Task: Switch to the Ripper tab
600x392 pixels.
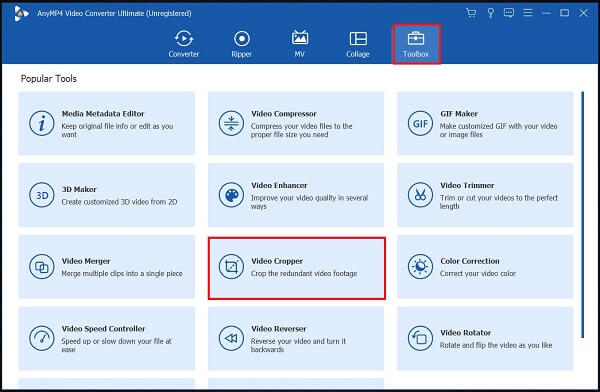Action: point(241,44)
